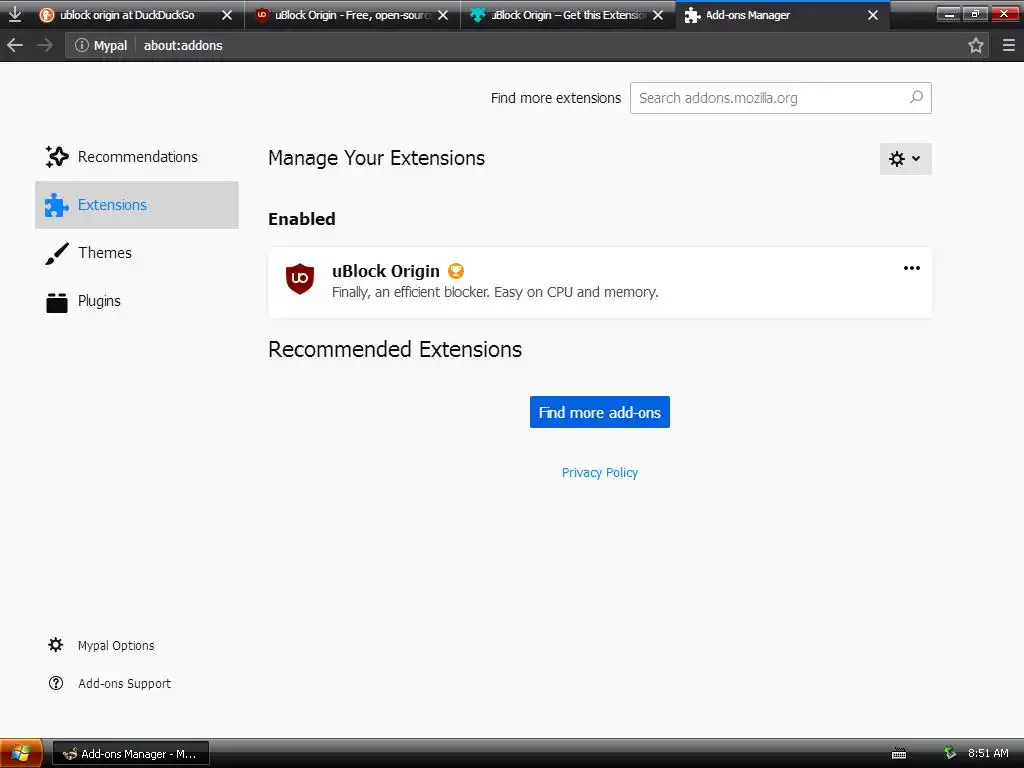Viewport: 1024px width, 768px height.
Task: Bookmark this page with the star icon
Action: pos(976,45)
